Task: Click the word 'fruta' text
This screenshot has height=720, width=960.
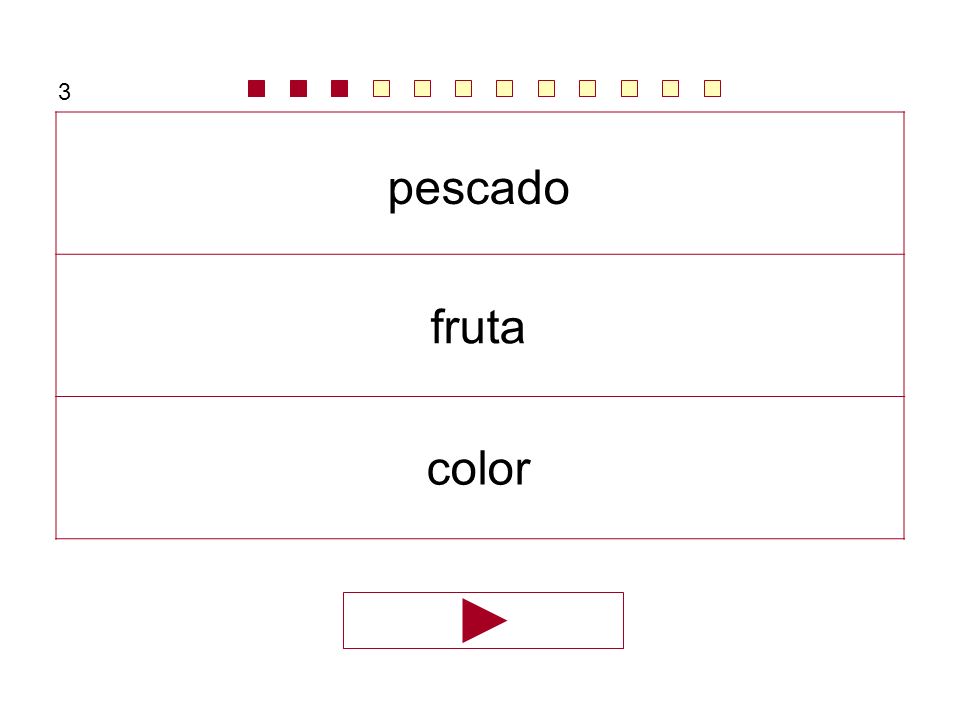Action: pos(478,327)
